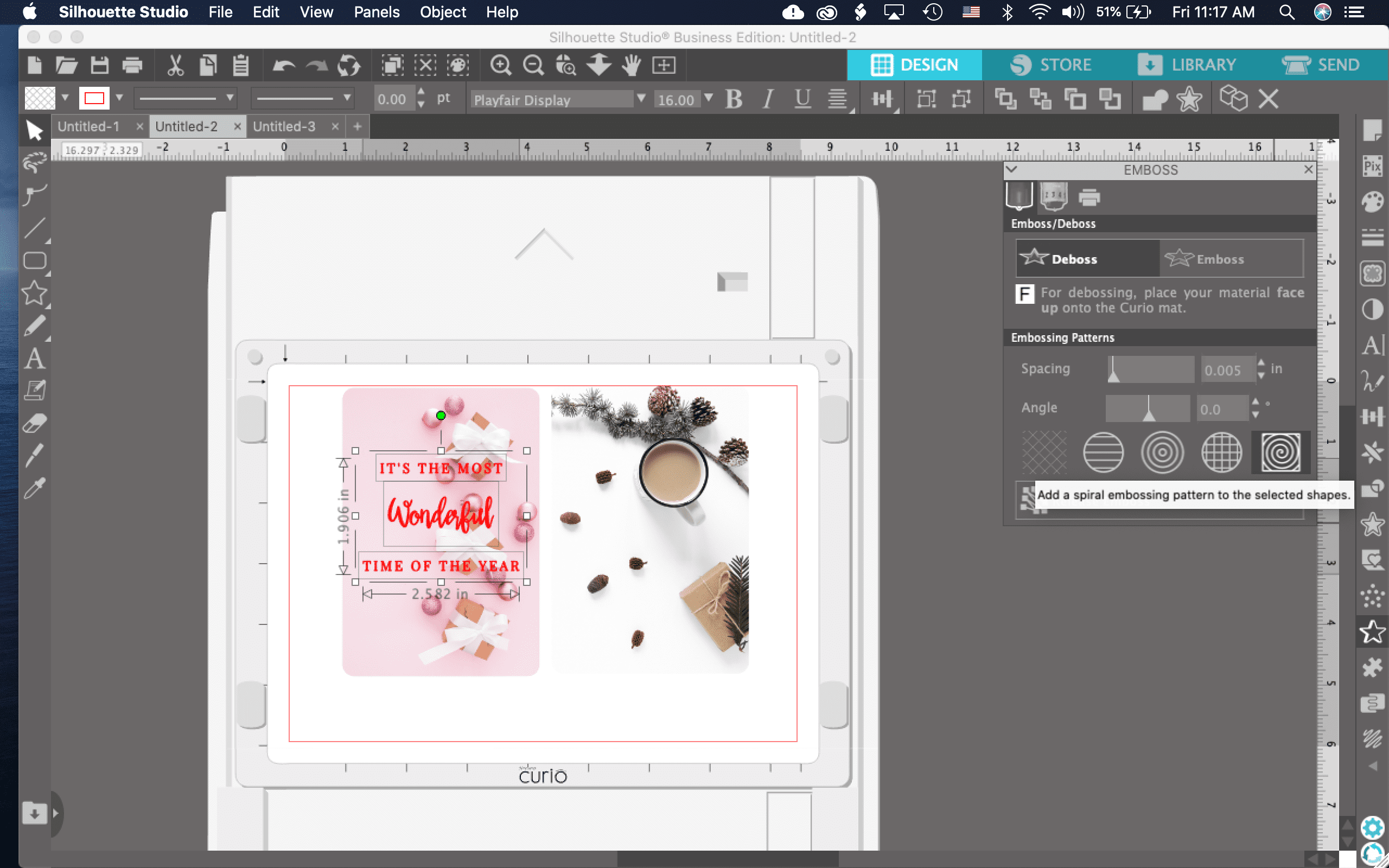Image resolution: width=1389 pixels, height=868 pixels.
Task: Click the Weld shapes icon
Action: (x=1155, y=99)
